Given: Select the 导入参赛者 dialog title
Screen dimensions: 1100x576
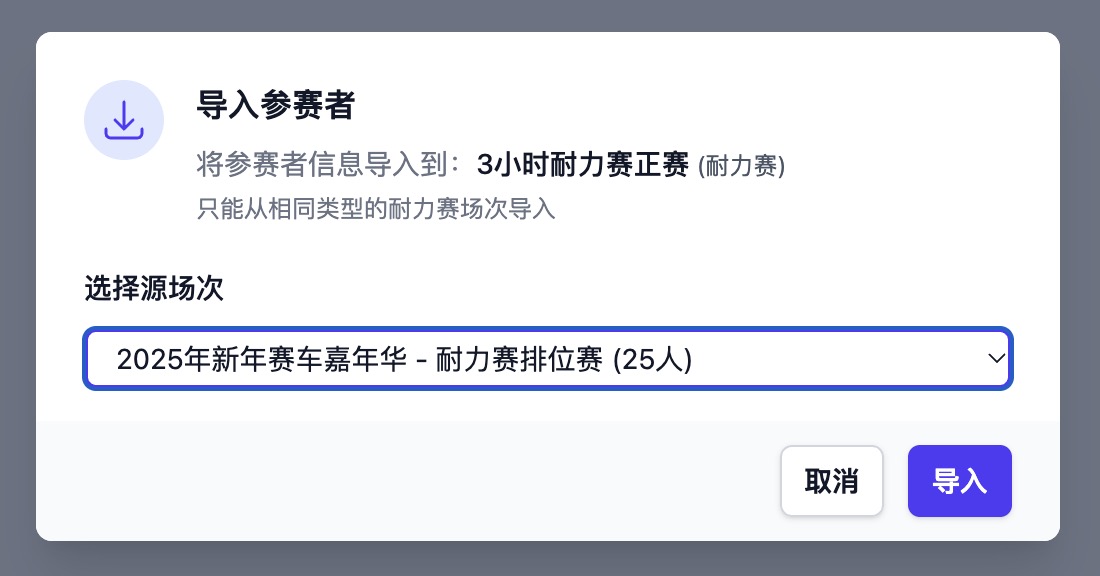Looking at the screenshot, I should pyautogui.click(x=276, y=104).
